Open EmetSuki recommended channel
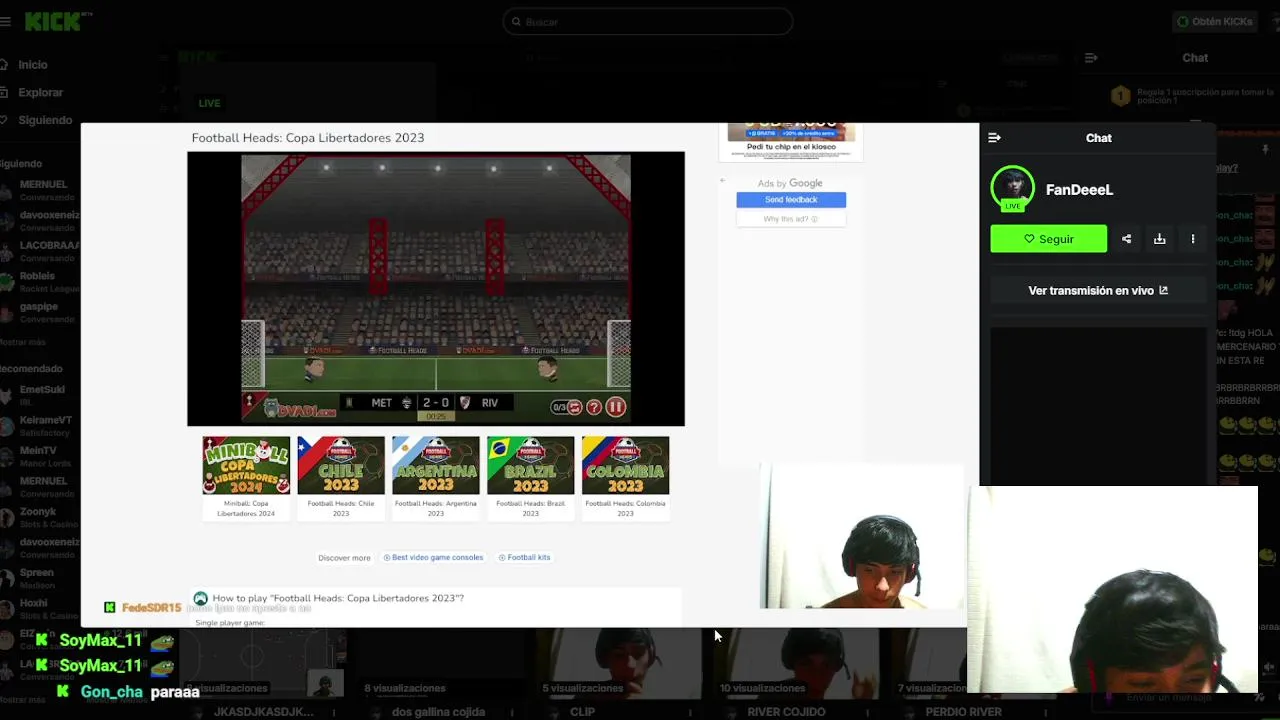Viewport: 1280px width, 720px height. pos(40,395)
